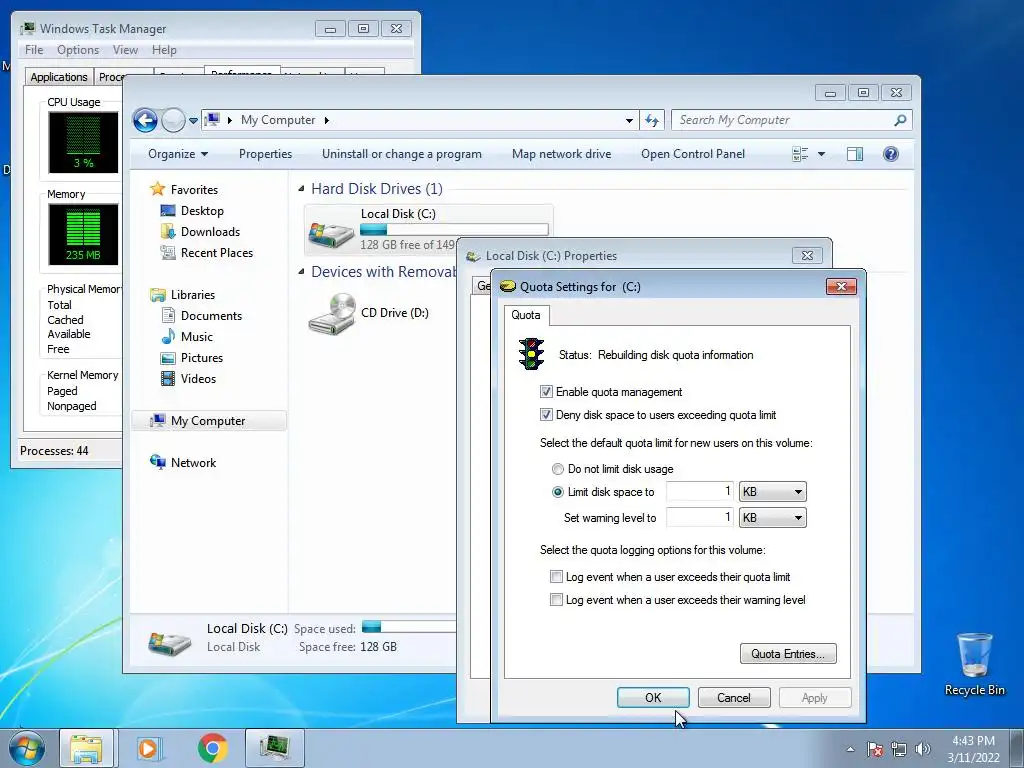Check Log event when user exceeds quota limit
Image resolution: width=1024 pixels, height=768 pixels.
556,577
